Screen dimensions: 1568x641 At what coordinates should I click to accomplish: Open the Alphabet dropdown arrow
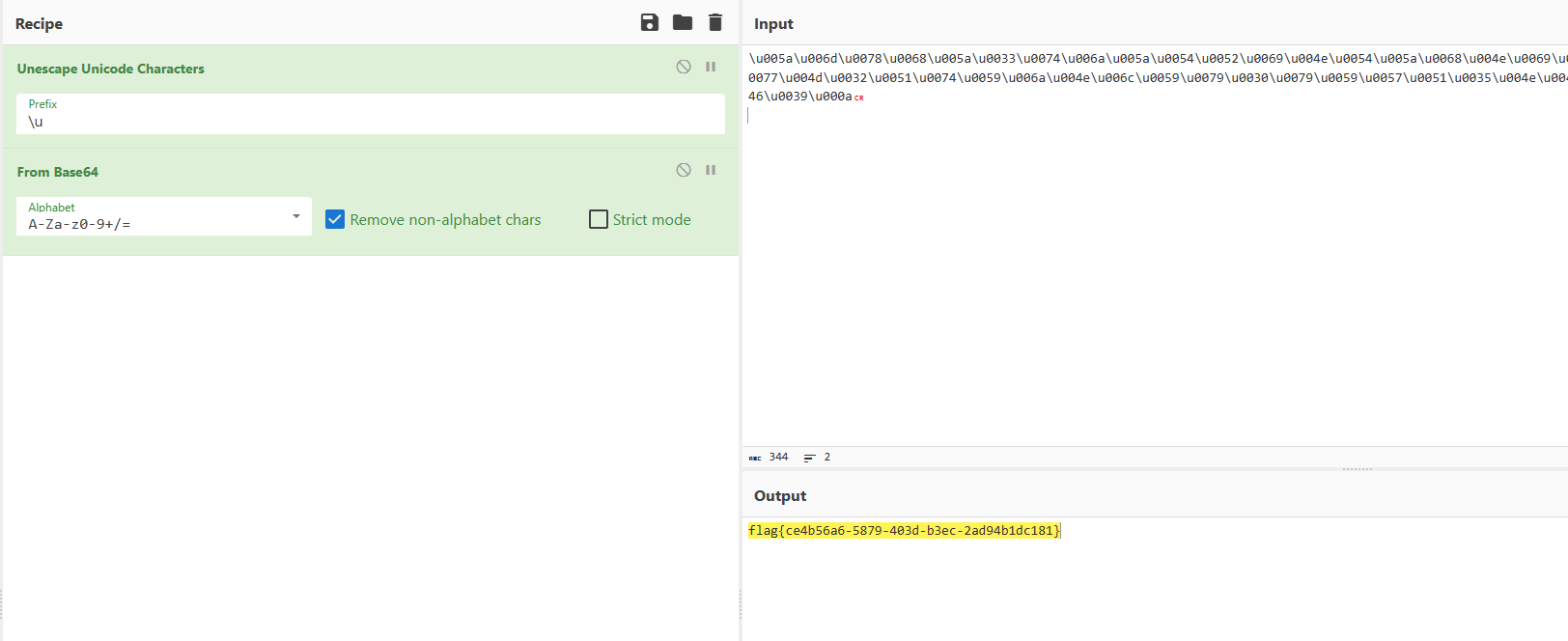pos(296,216)
